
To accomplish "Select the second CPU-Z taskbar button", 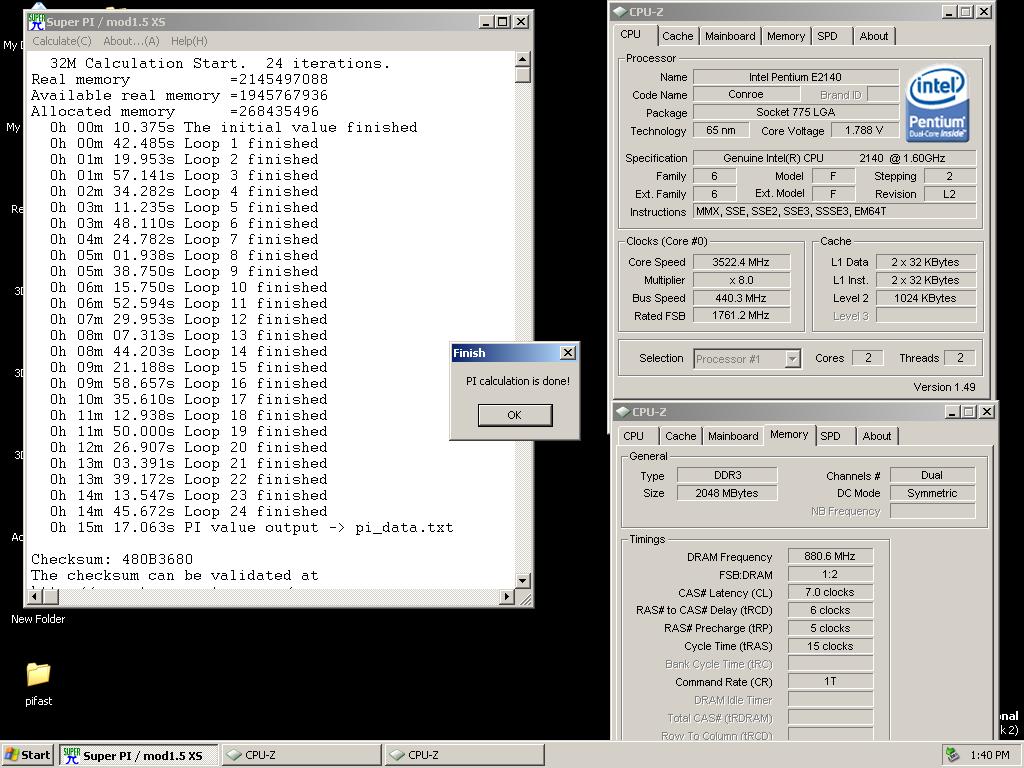I will [464, 755].
